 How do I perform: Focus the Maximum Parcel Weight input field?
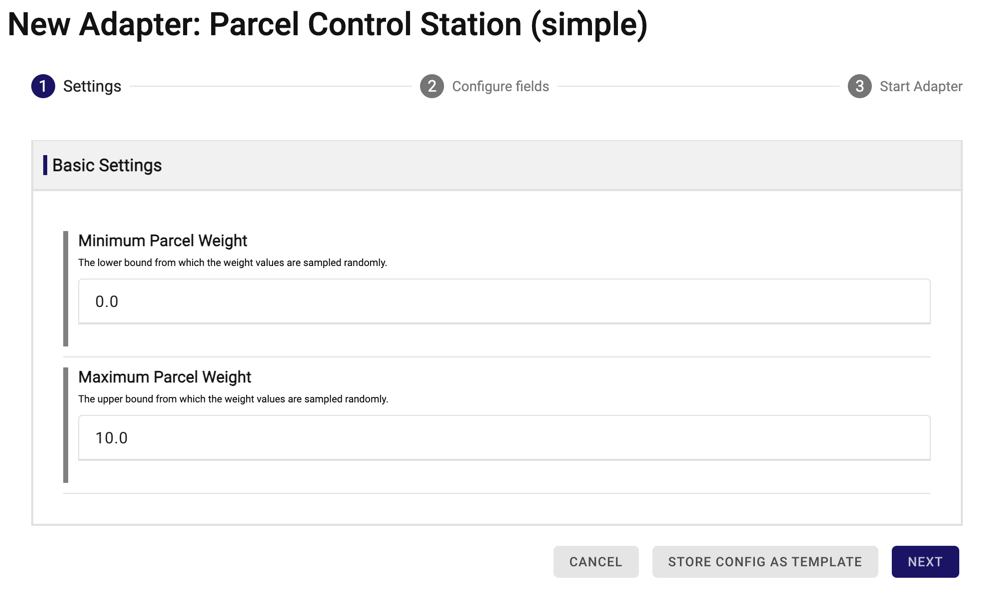[504, 438]
